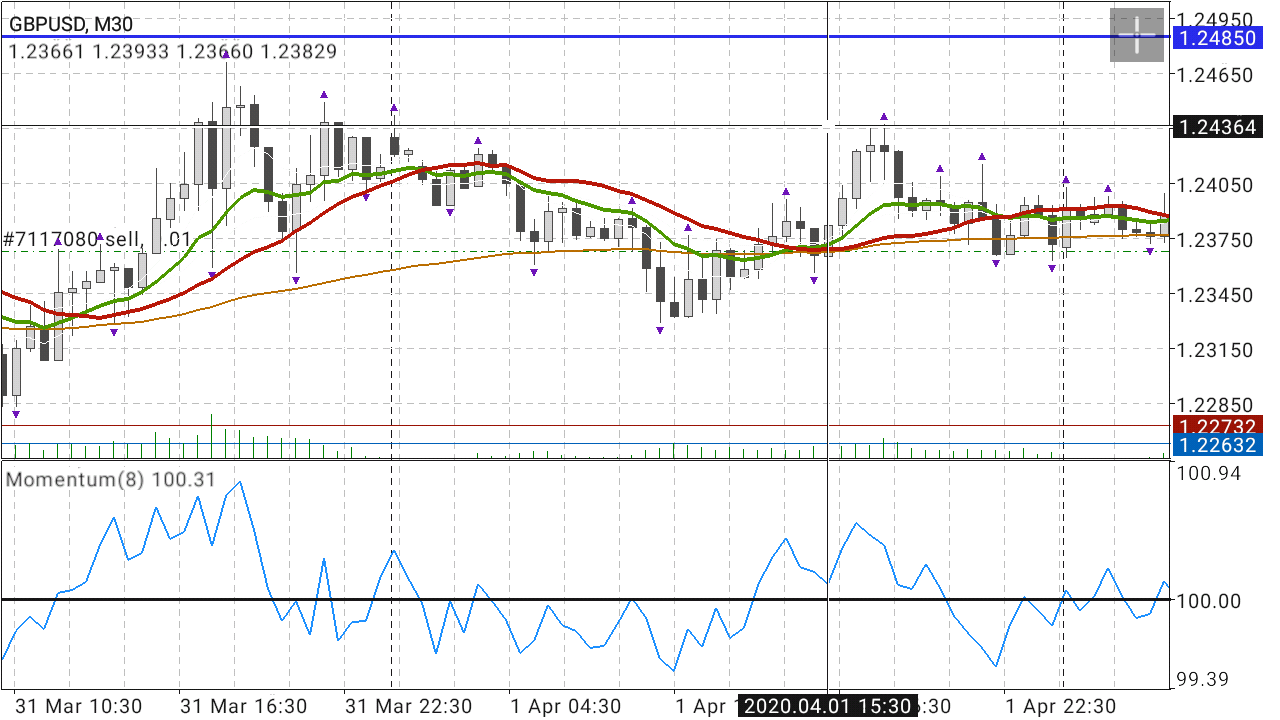The width and height of the screenshot is (1280, 720).
Task: Select the #7117080 sell order label
Action: click(x=97, y=239)
